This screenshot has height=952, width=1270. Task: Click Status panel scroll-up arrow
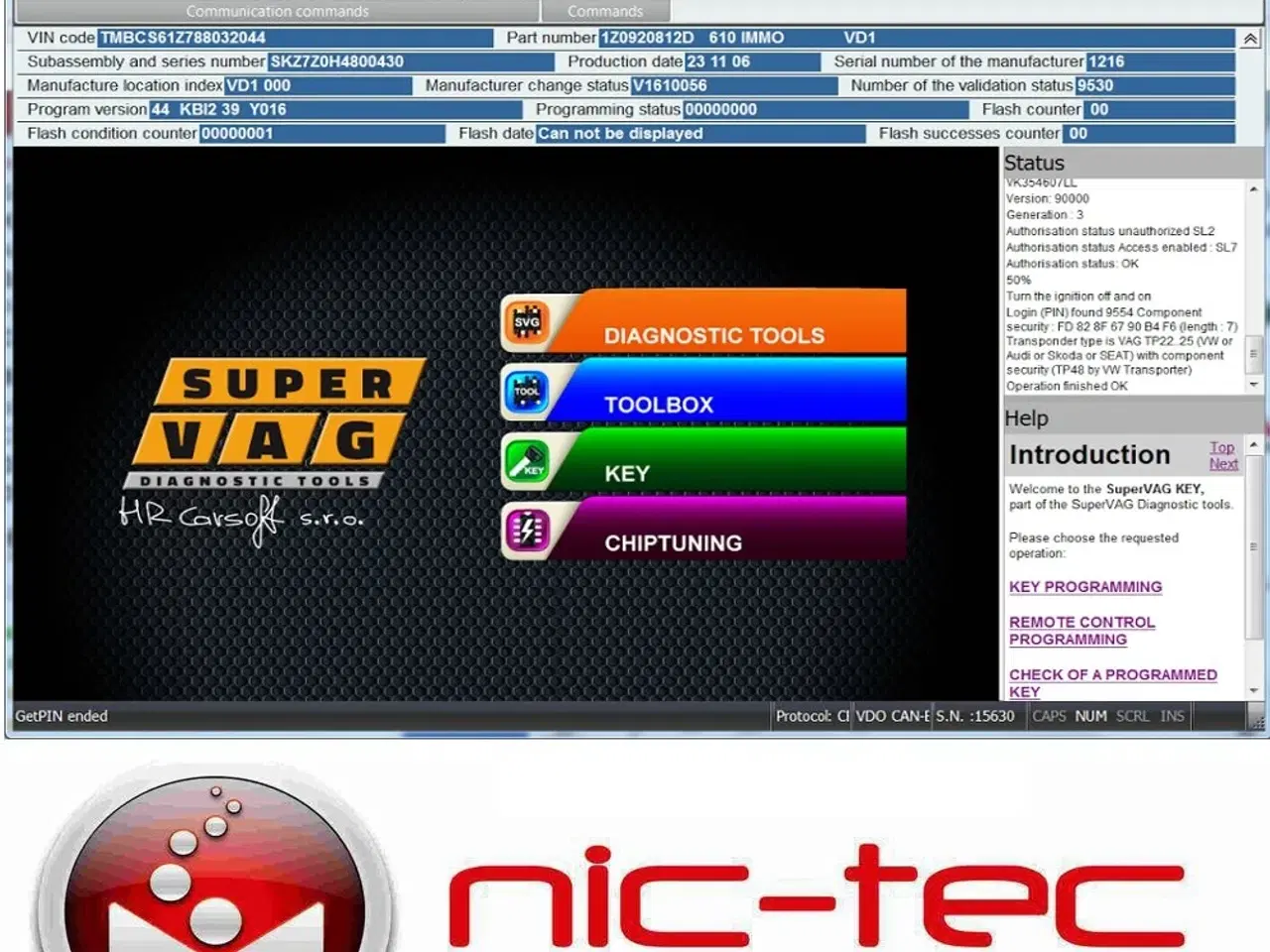coord(1254,188)
